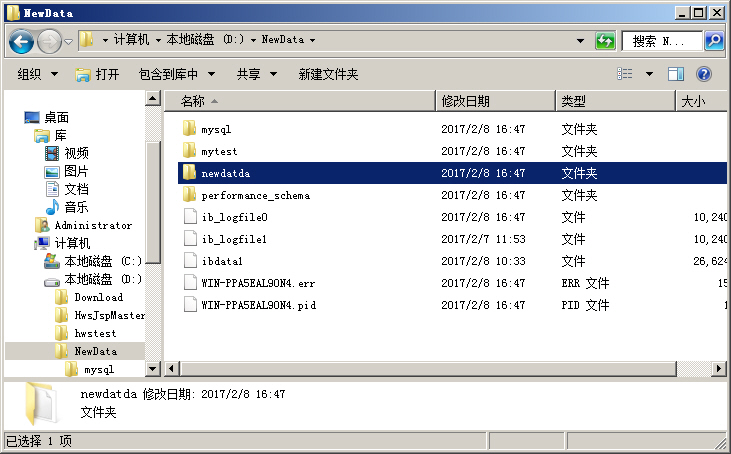Viewport: 731px width, 454px height.
Task: Click the horizontal scrollbar right arrow
Action: point(718,369)
